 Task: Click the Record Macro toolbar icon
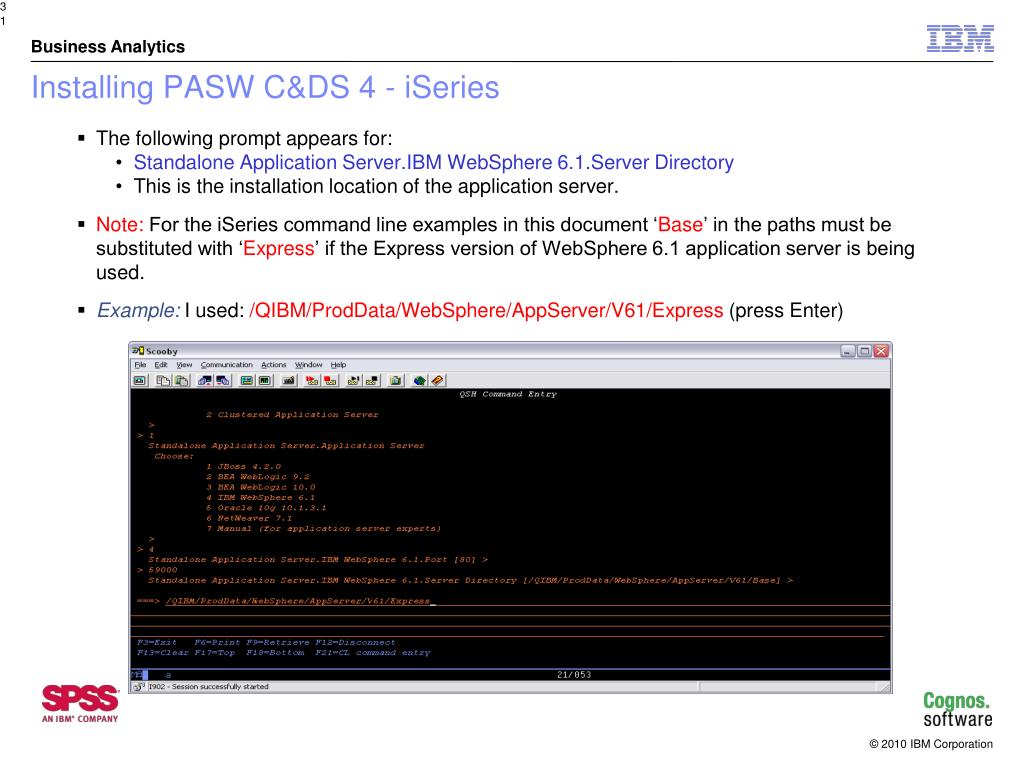coord(312,380)
